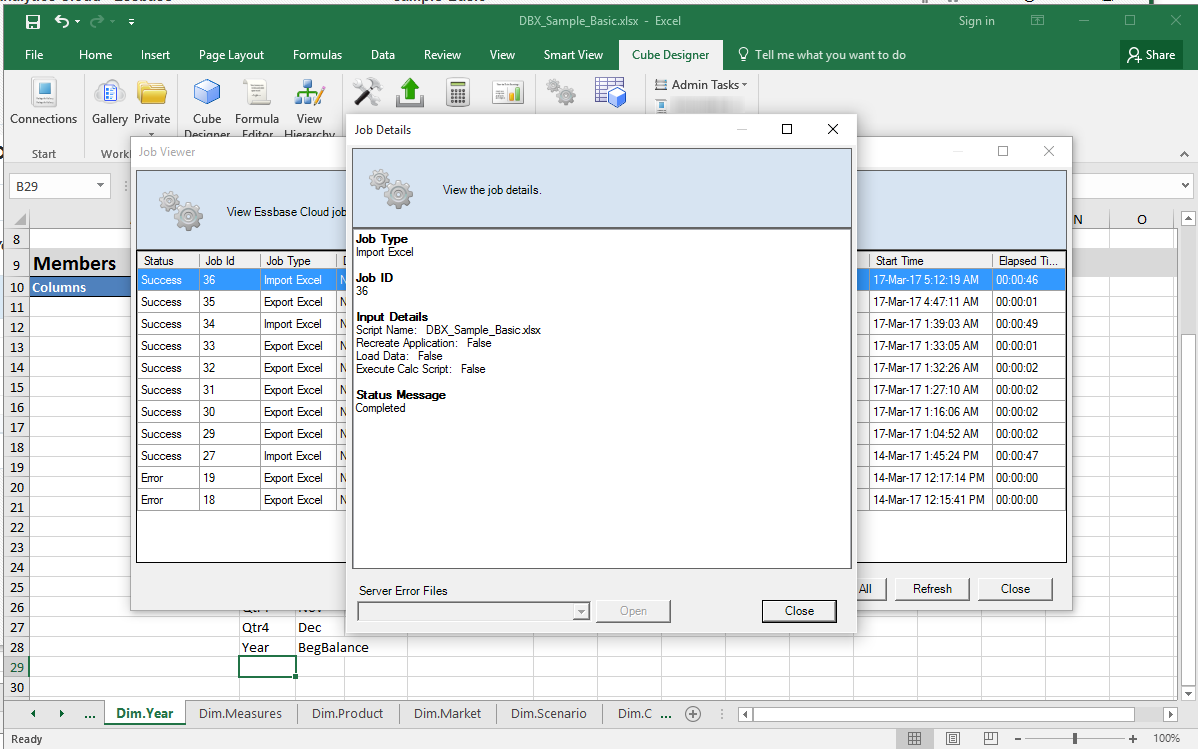Undo the last action

pyautogui.click(x=62, y=21)
